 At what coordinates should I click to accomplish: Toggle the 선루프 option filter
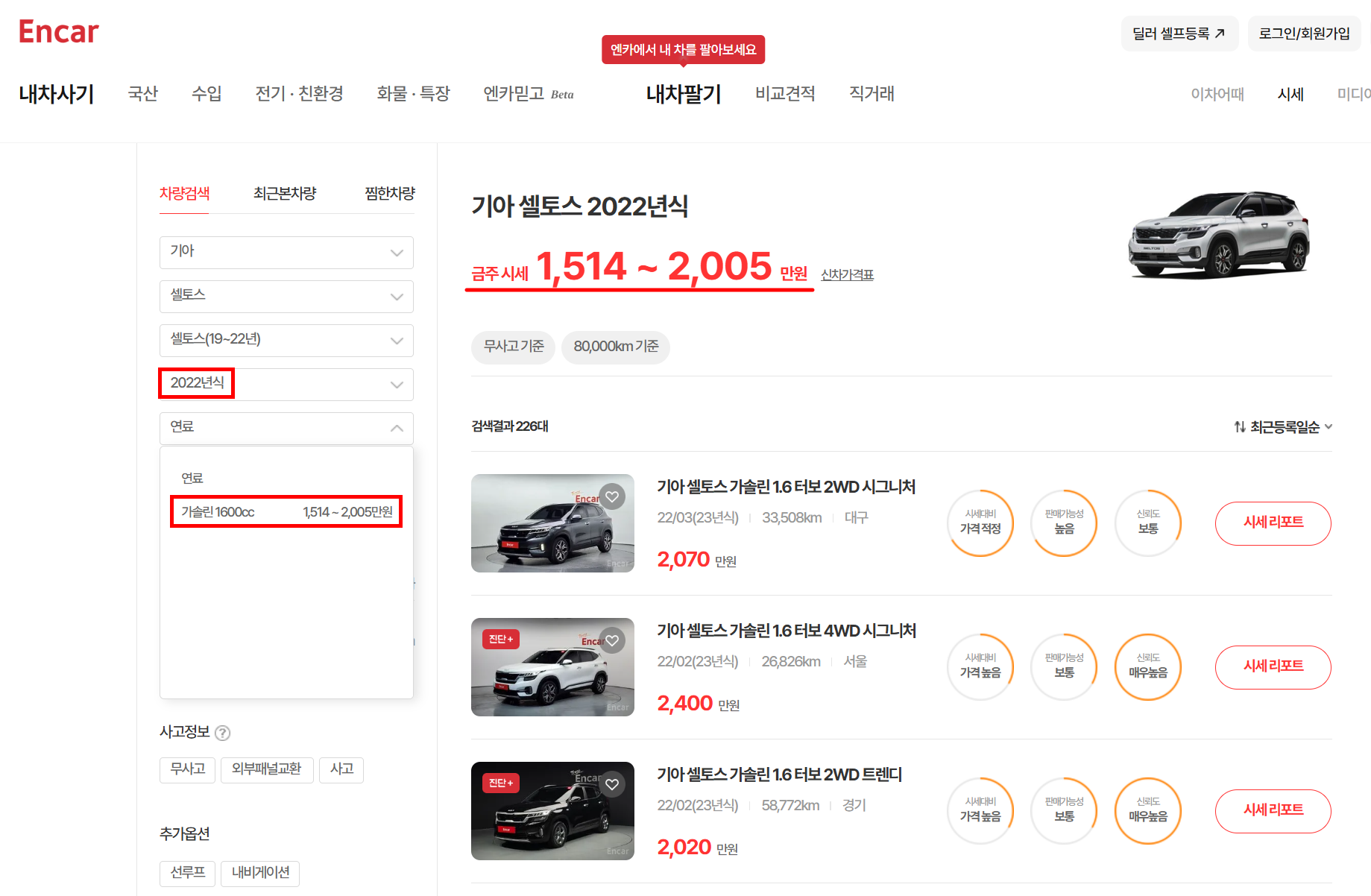click(x=187, y=873)
